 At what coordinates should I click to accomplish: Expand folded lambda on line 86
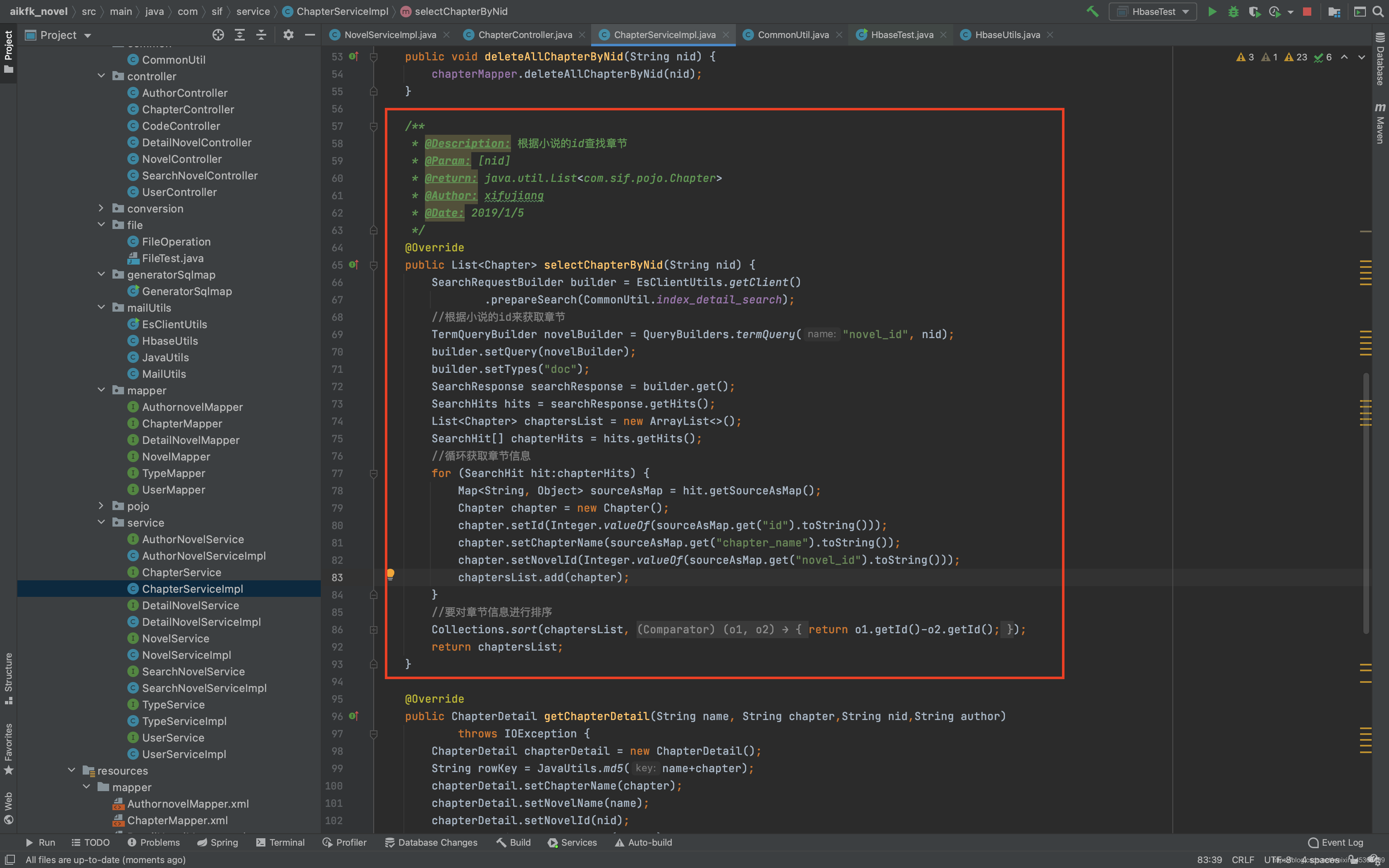point(374,630)
